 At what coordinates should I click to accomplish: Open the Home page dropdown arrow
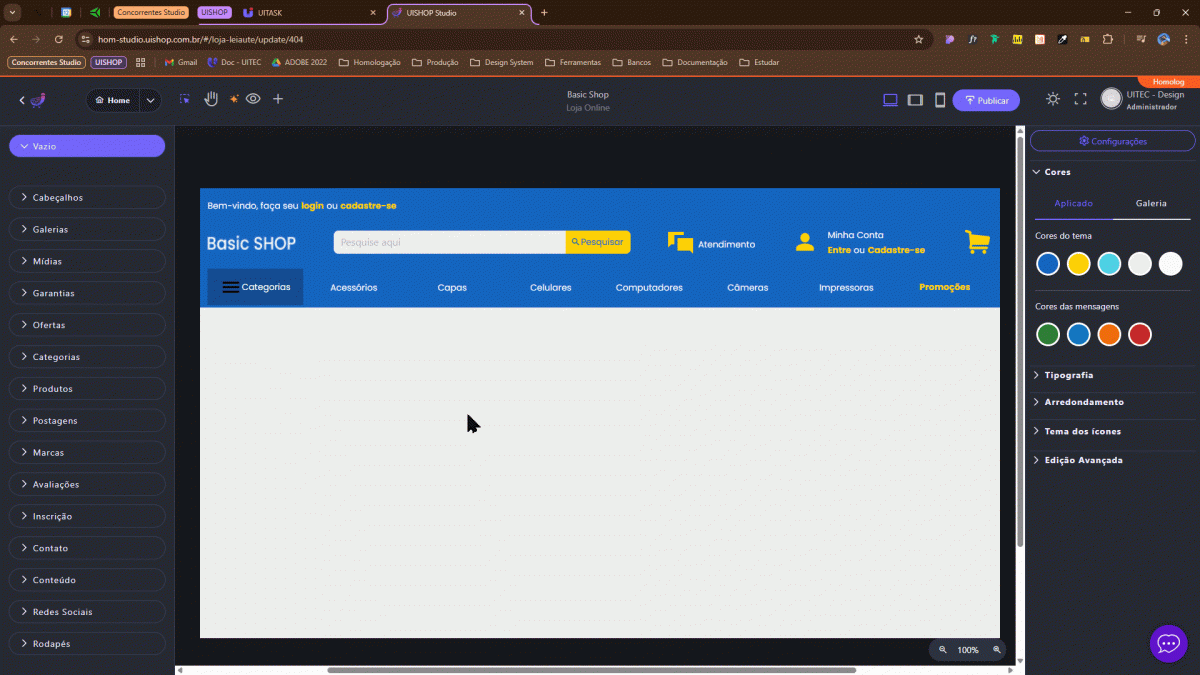[150, 100]
